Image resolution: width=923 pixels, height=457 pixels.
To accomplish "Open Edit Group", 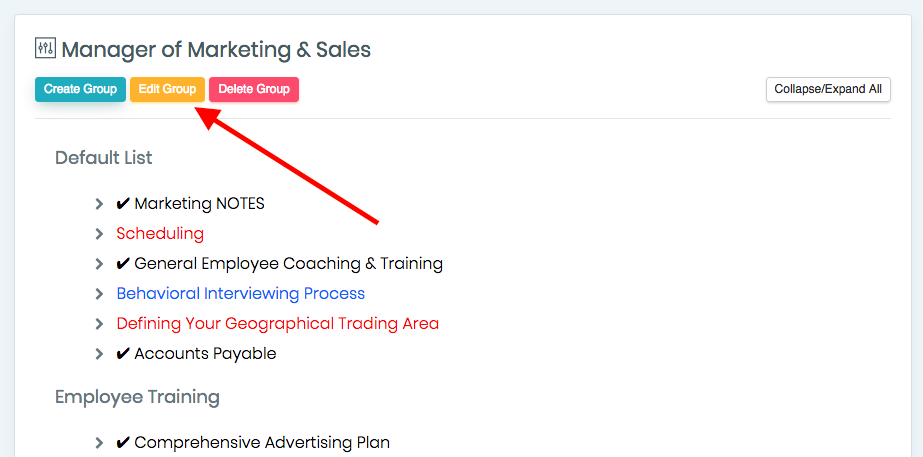I will pyautogui.click(x=167, y=90).
